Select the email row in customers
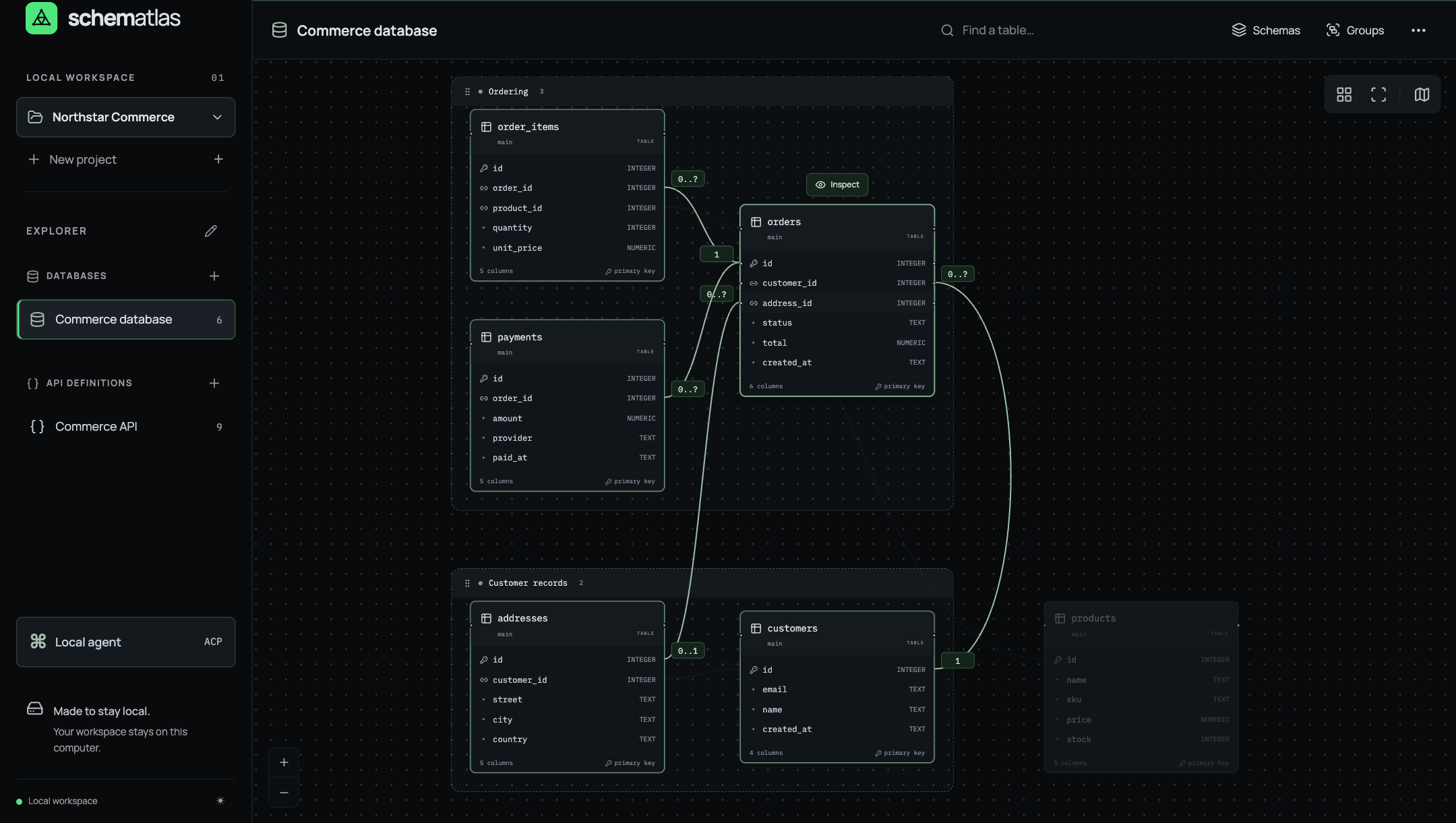 [x=837, y=690]
